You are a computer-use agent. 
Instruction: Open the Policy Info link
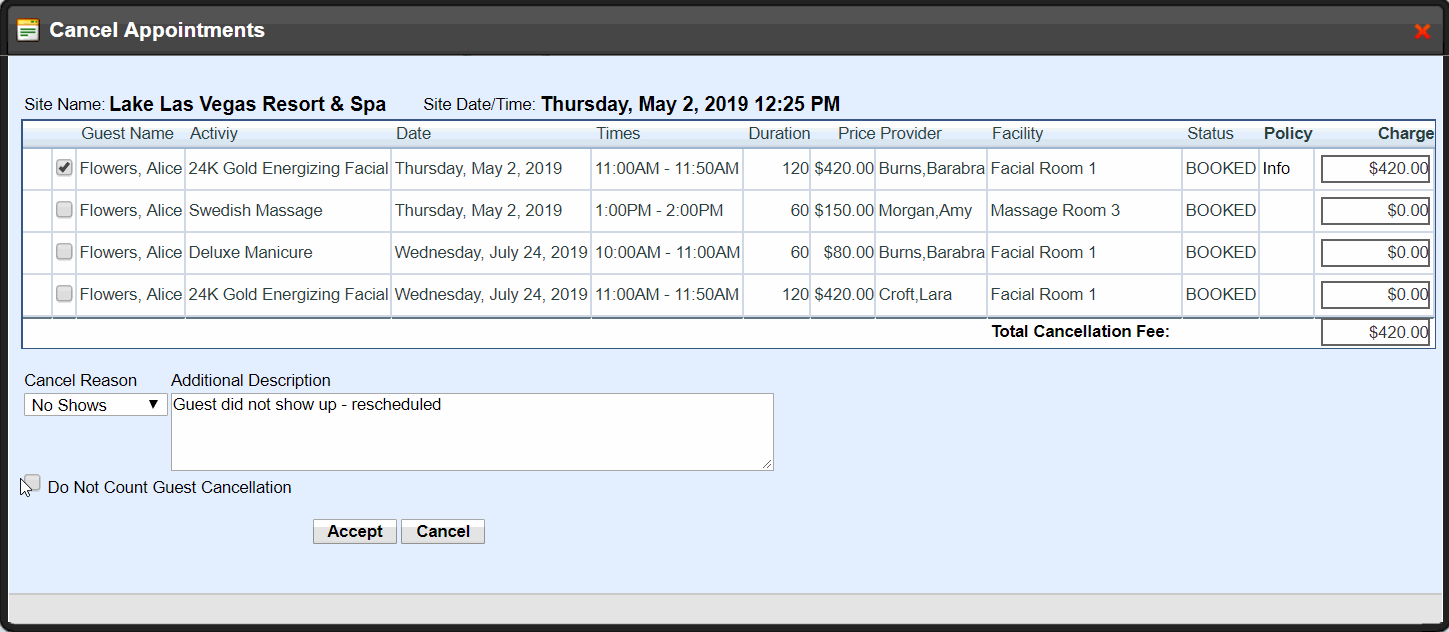pos(1276,169)
